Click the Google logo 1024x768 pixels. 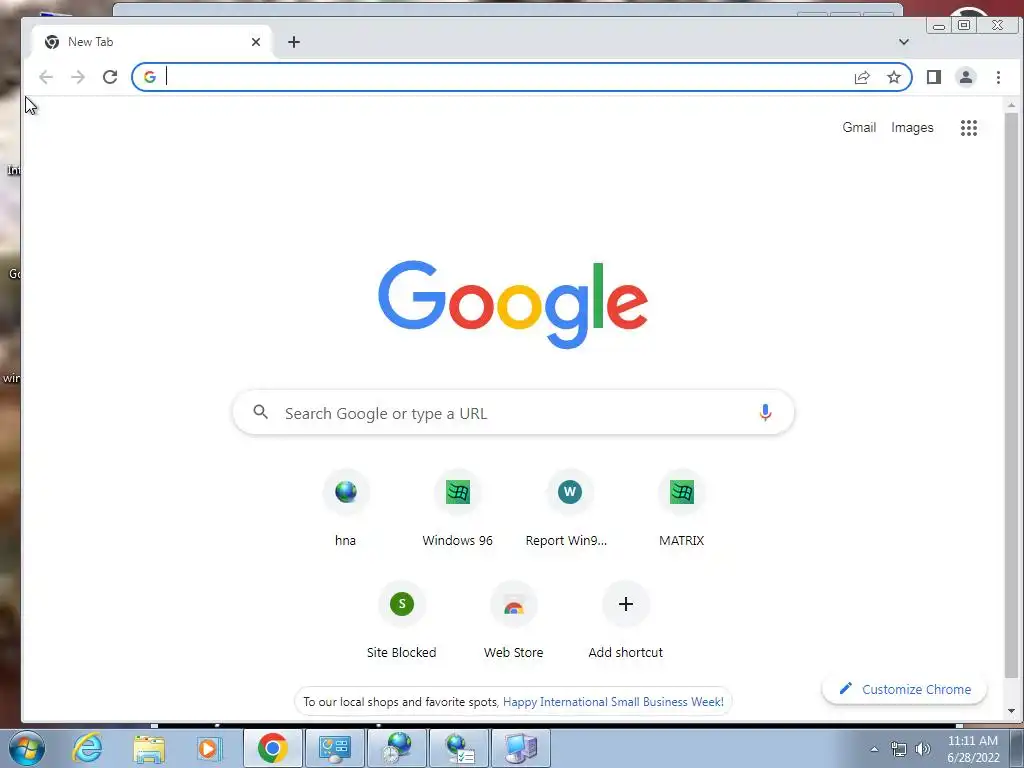513,304
